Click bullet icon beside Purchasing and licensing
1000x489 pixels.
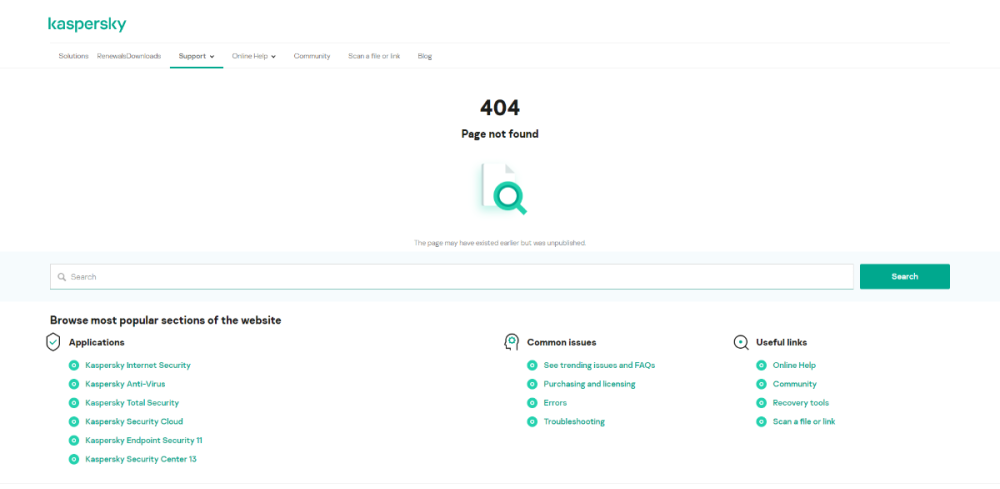[x=532, y=384]
